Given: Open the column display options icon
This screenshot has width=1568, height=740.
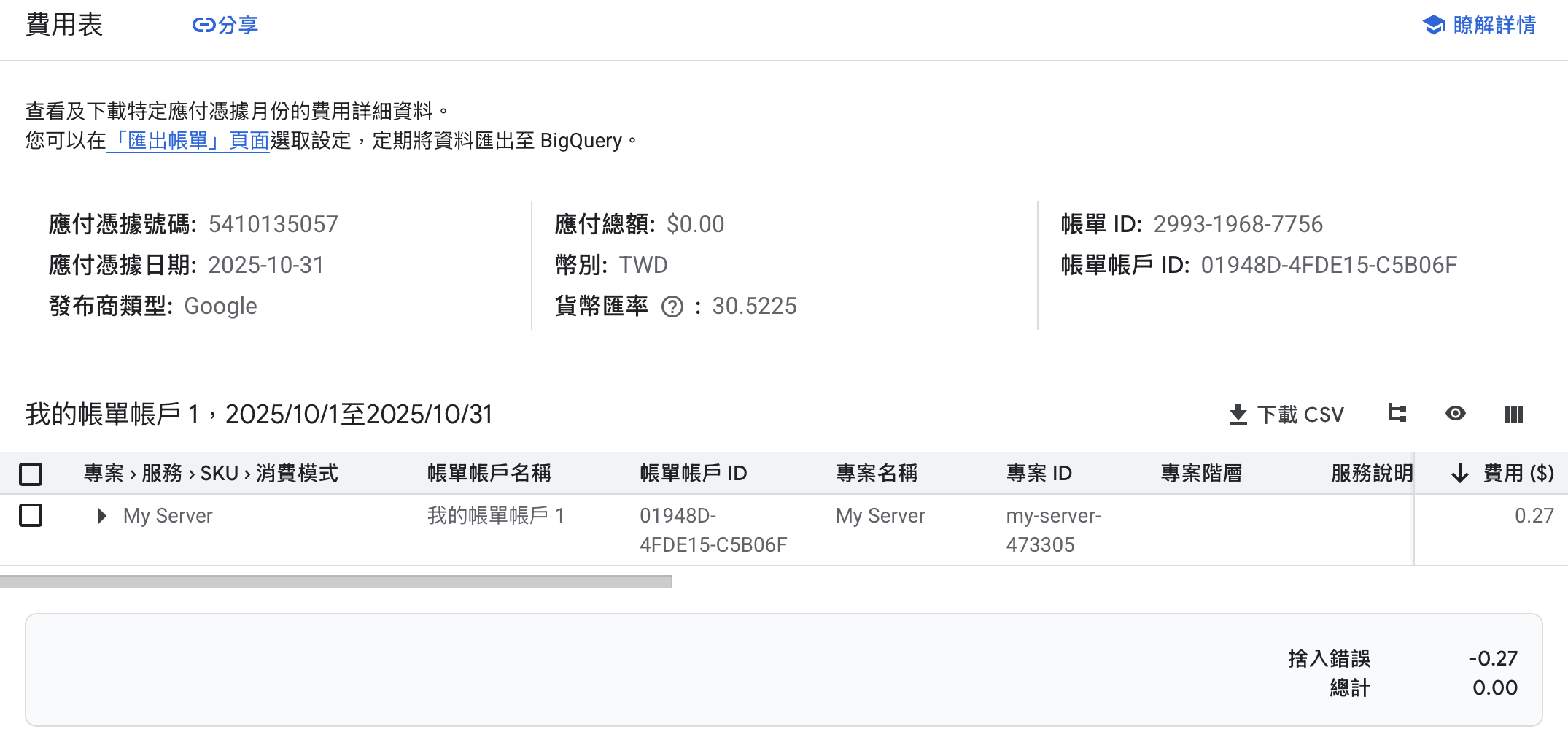Looking at the screenshot, I should [1513, 415].
